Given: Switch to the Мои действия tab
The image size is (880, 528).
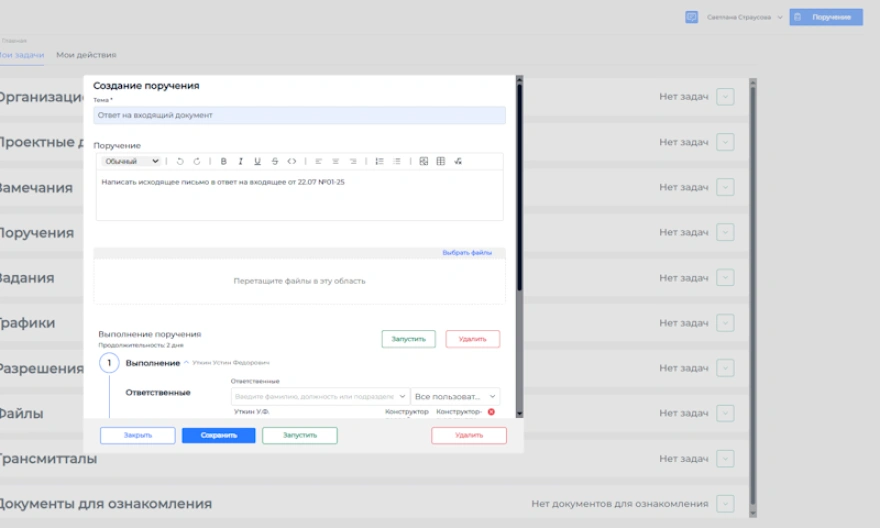Looking at the screenshot, I should pyautogui.click(x=86, y=55).
